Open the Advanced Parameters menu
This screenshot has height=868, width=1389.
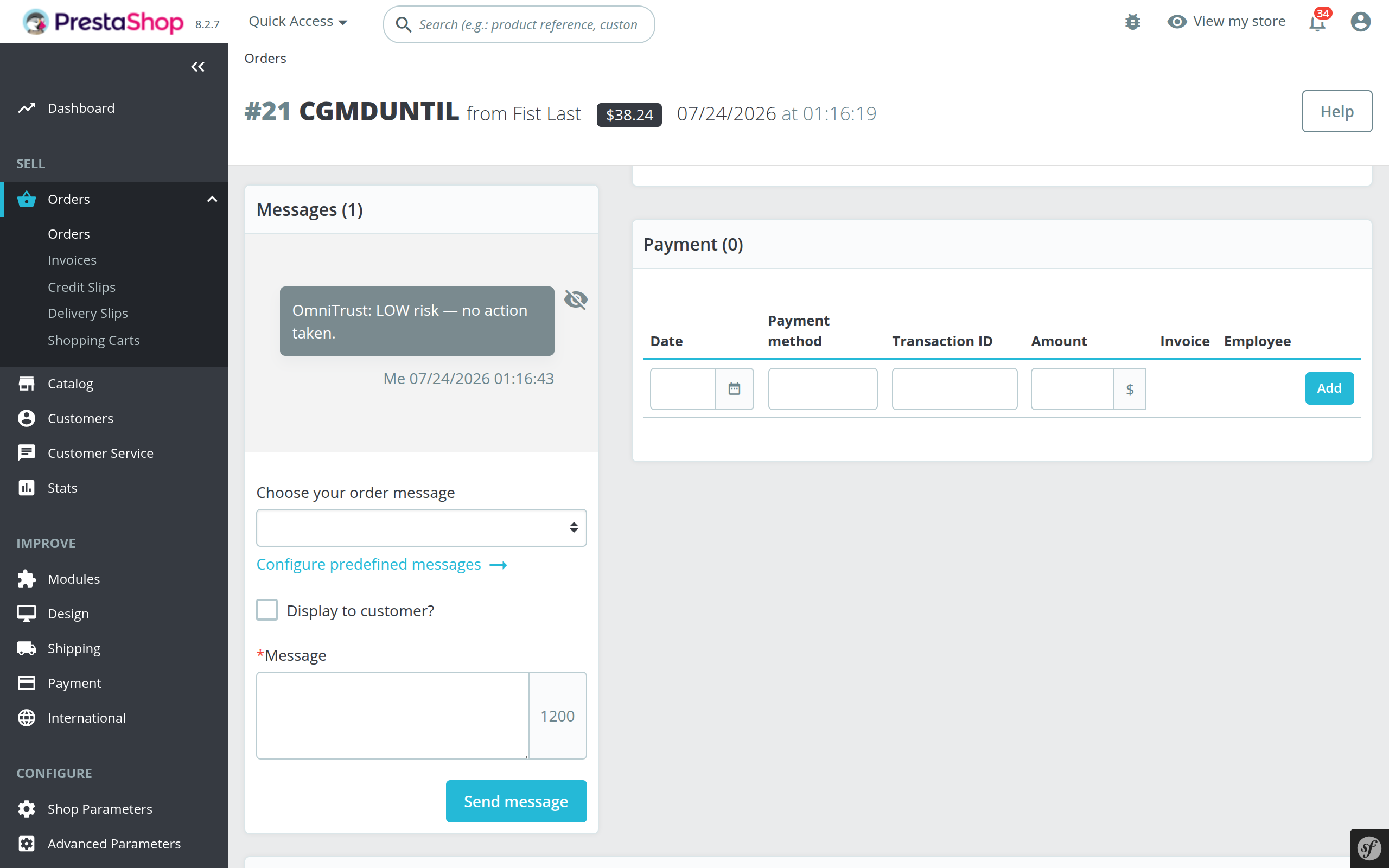[x=113, y=843]
